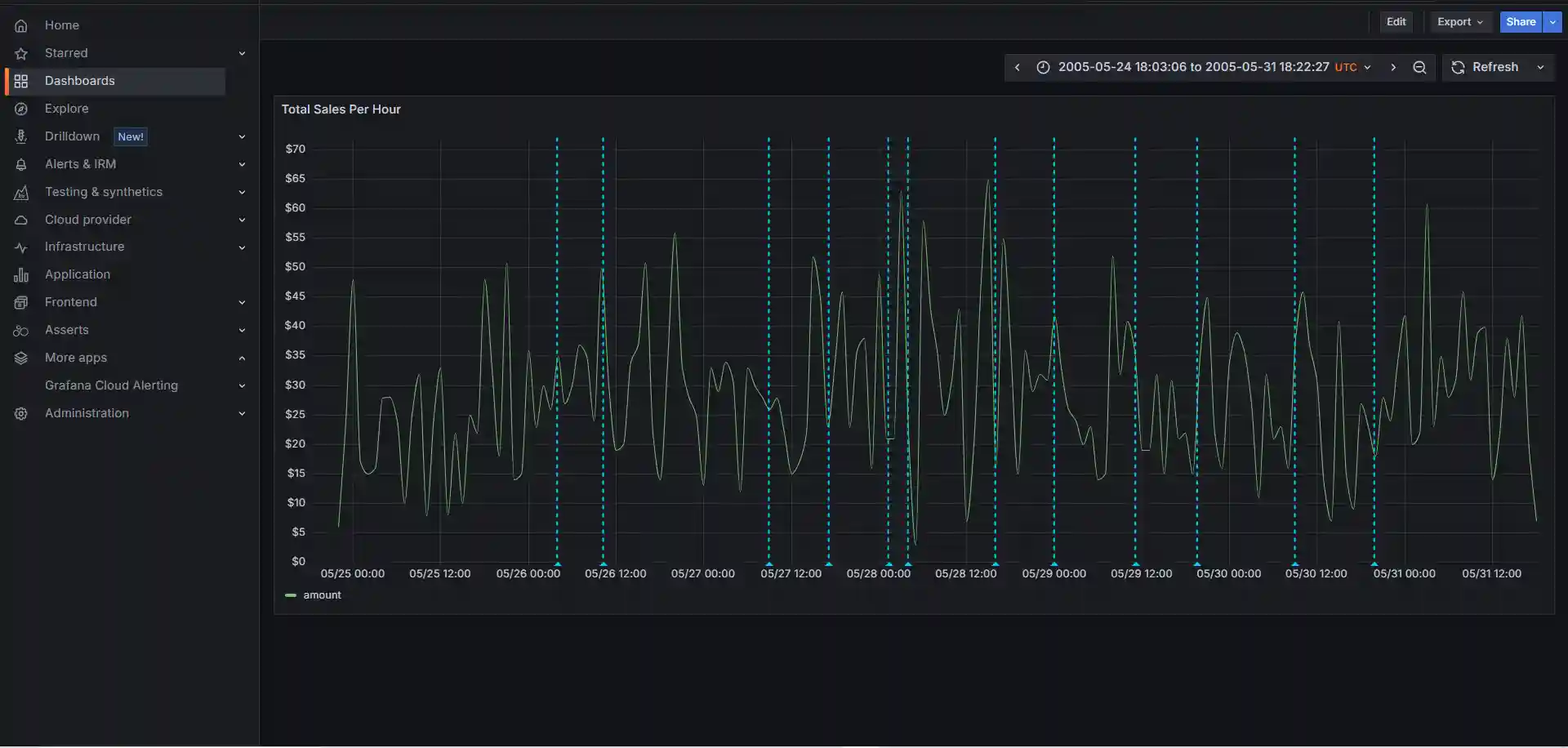
Task: Expand the Asserts section chevron
Action: point(242,330)
